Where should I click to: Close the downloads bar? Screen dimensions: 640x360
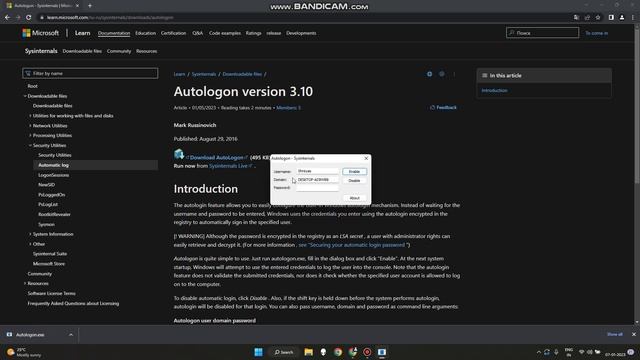[x=633, y=334]
